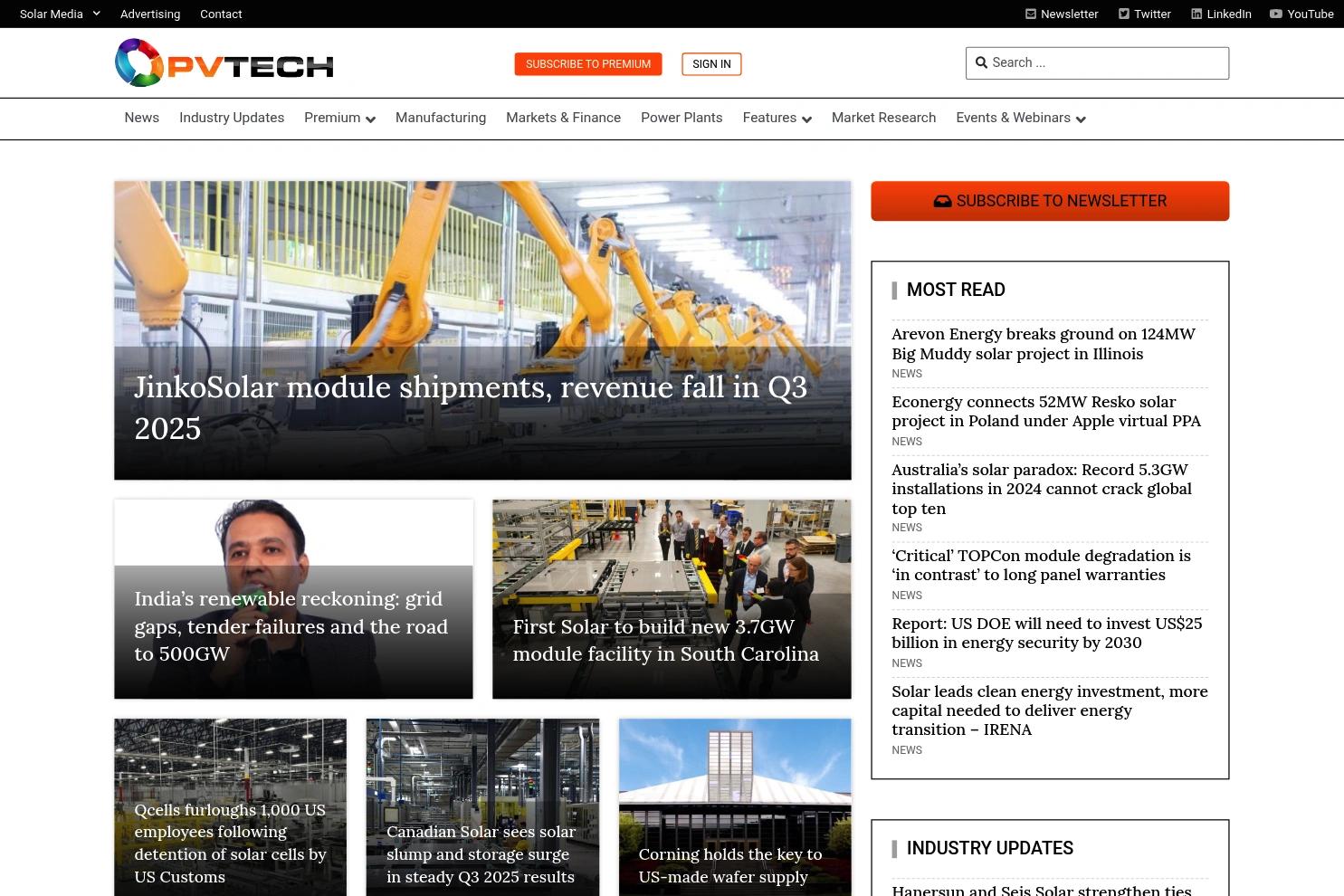Go to the Manufacturing section
Image resolution: width=1344 pixels, height=896 pixels.
441,118
